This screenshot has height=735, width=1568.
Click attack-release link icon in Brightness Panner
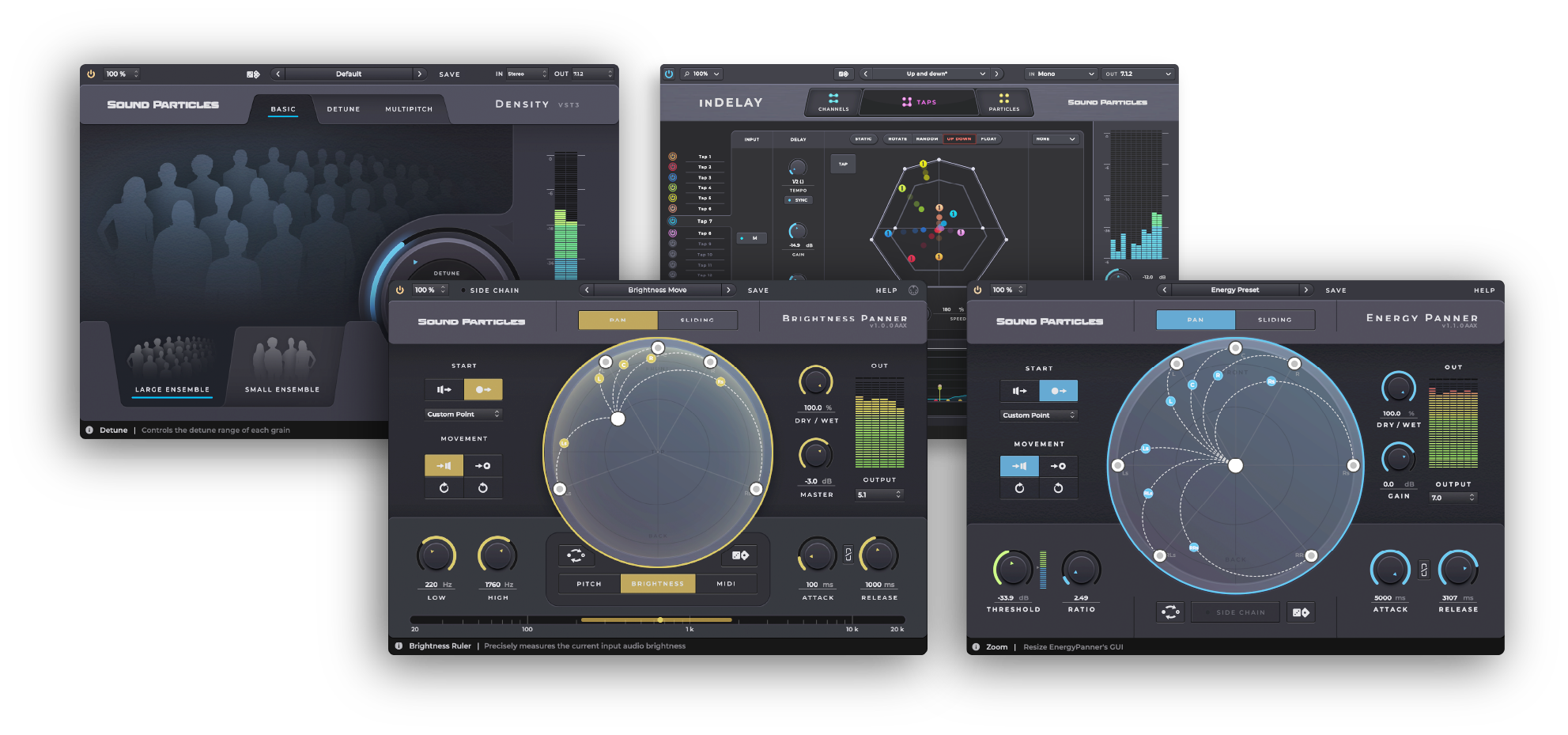[848, 555]
